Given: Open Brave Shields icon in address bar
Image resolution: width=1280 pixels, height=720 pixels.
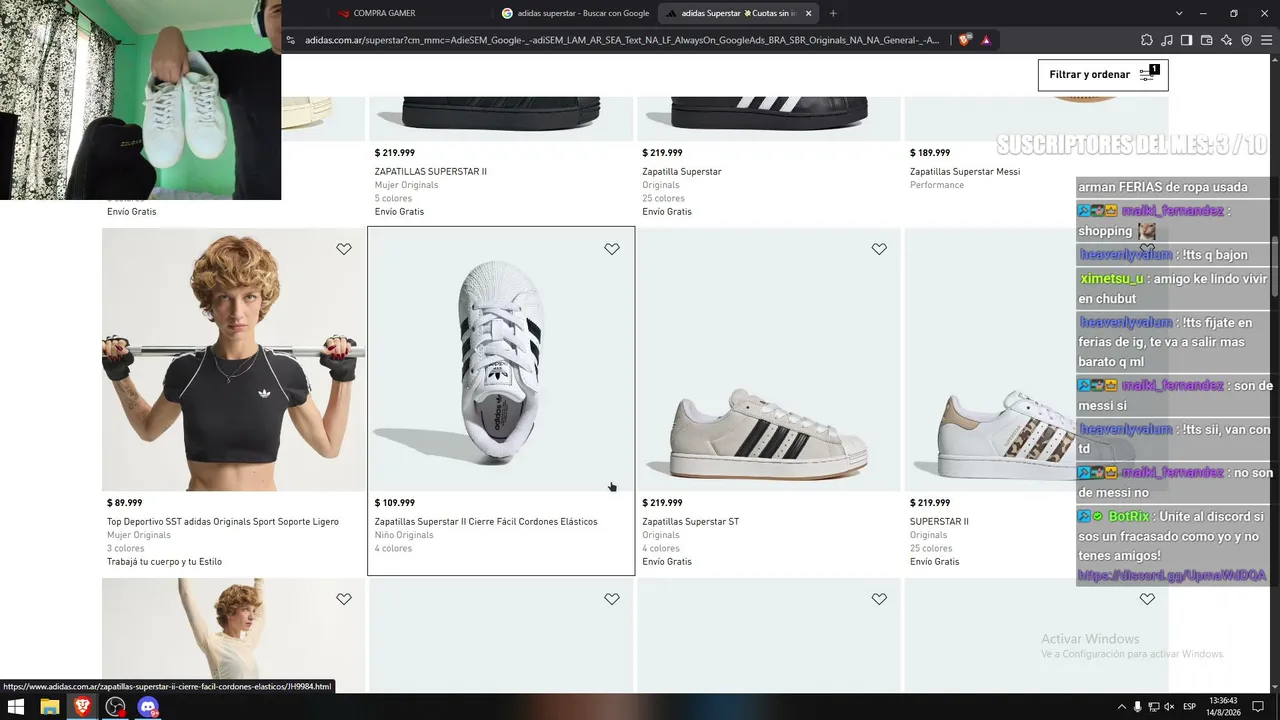Looking at the screenshot, I should point(964,40).
